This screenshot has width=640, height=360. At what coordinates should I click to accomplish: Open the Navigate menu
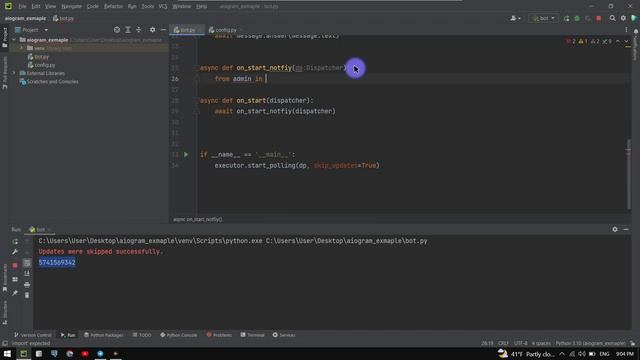click(71, 7)
